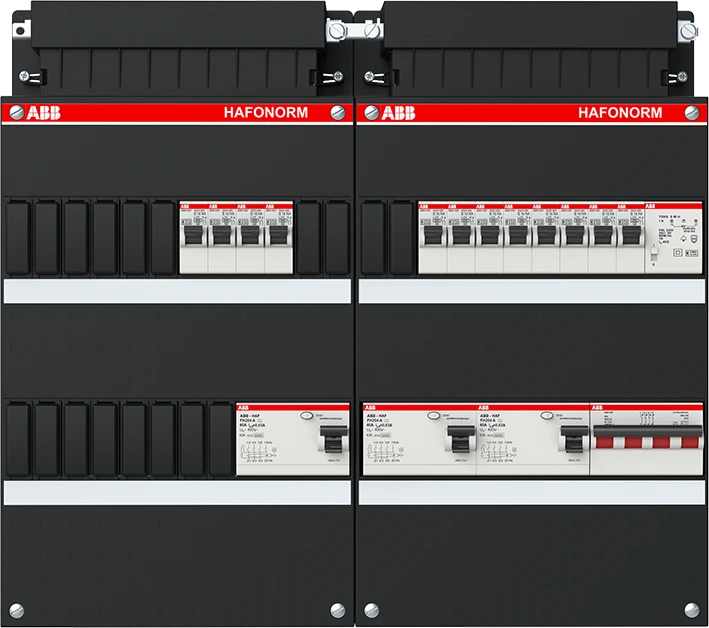Click the right HAFONORM label text
Screen dimensions: 709x628
tap(620, 113)
